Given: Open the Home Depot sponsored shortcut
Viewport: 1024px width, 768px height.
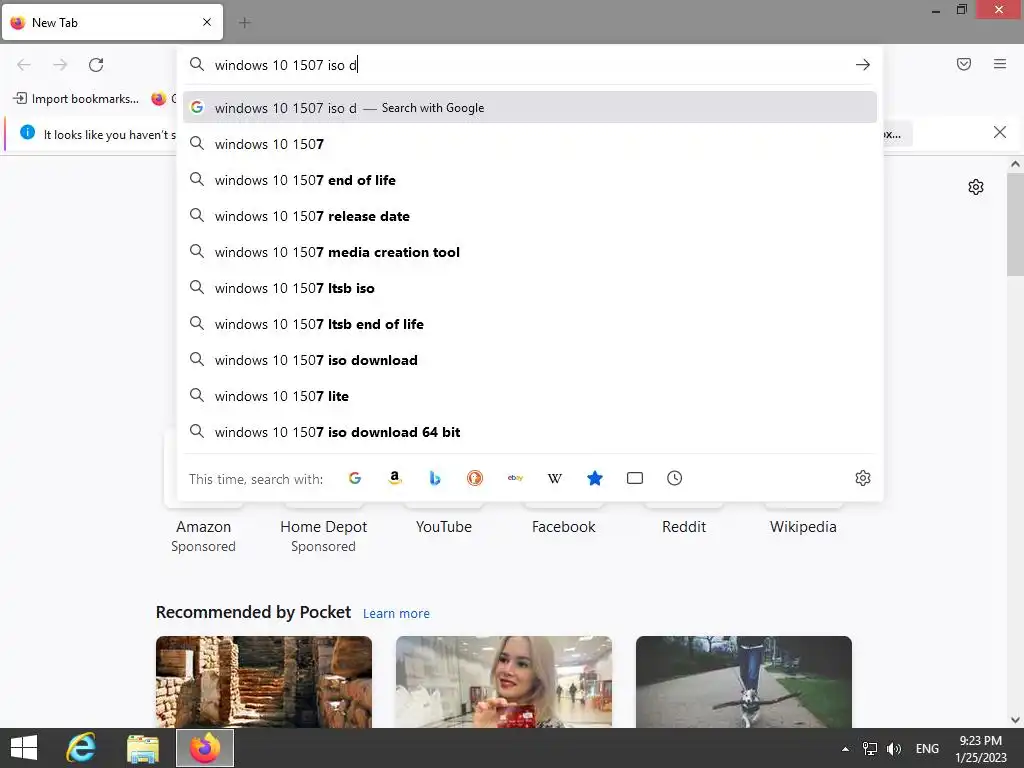Looking at the screenshot, I should click(323, 526).
